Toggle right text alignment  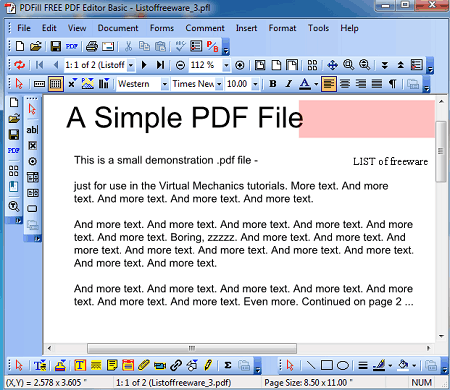[x=361, y=84]
